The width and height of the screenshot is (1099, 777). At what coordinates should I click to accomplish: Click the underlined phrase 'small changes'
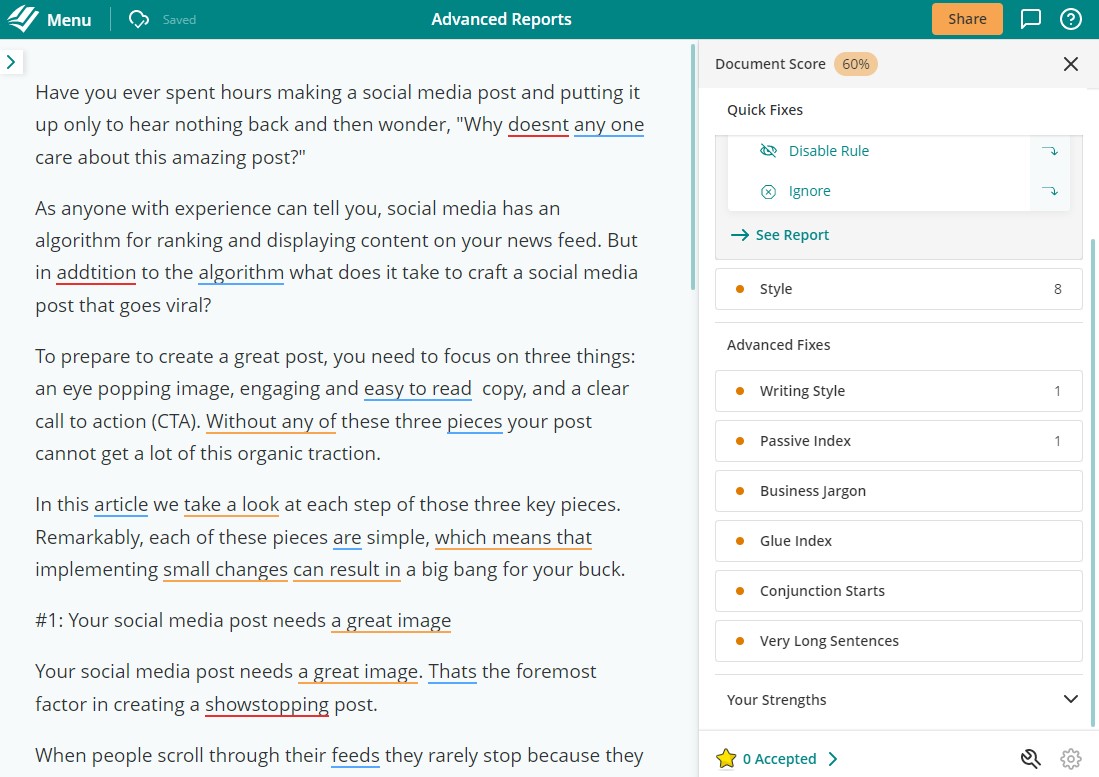(225, 570)
